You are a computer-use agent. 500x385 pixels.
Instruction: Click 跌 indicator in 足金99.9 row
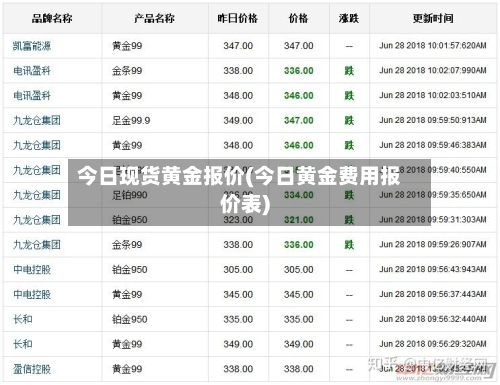point(349,120)
